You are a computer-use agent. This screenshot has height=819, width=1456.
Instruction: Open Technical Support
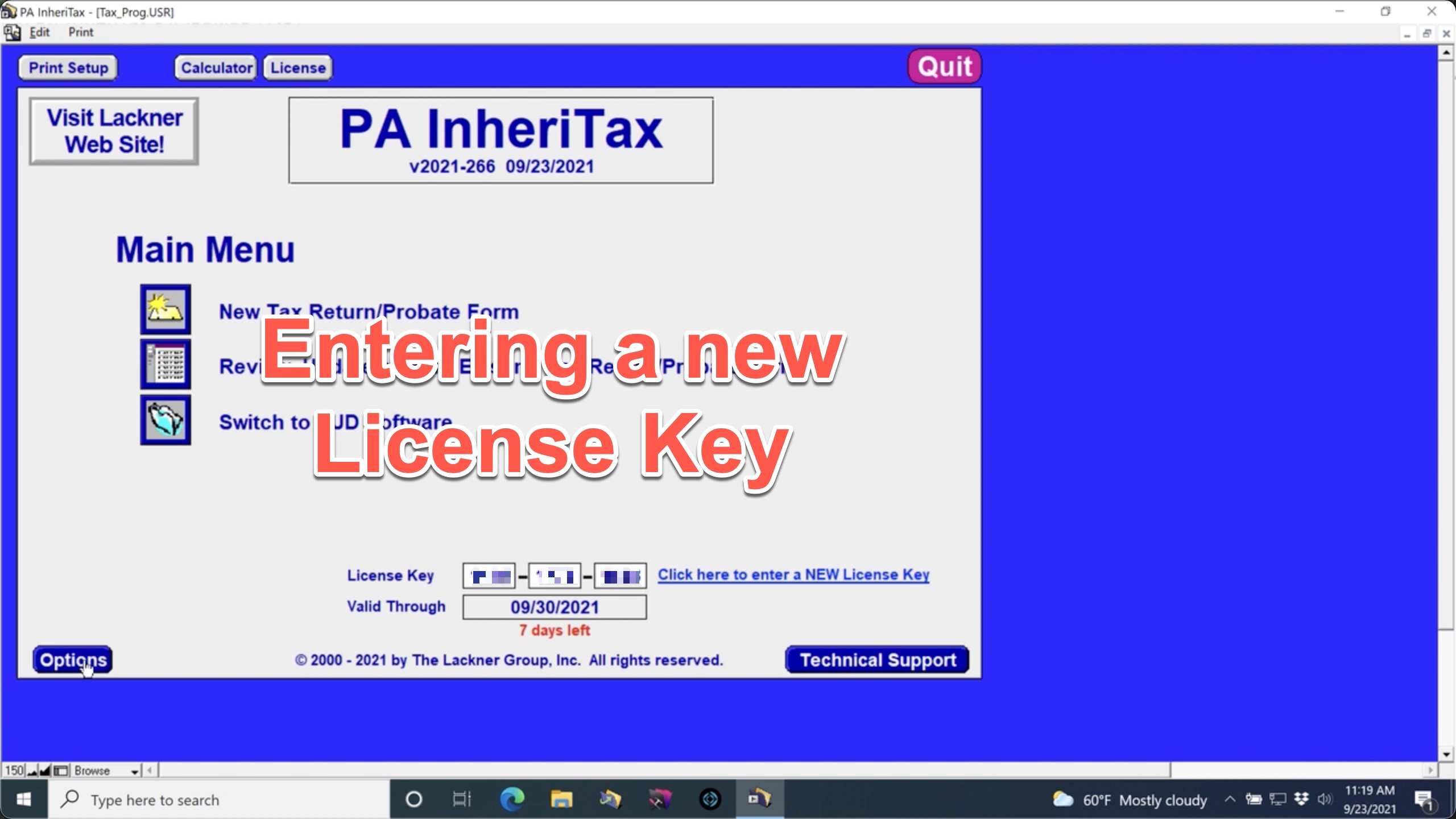876,659
